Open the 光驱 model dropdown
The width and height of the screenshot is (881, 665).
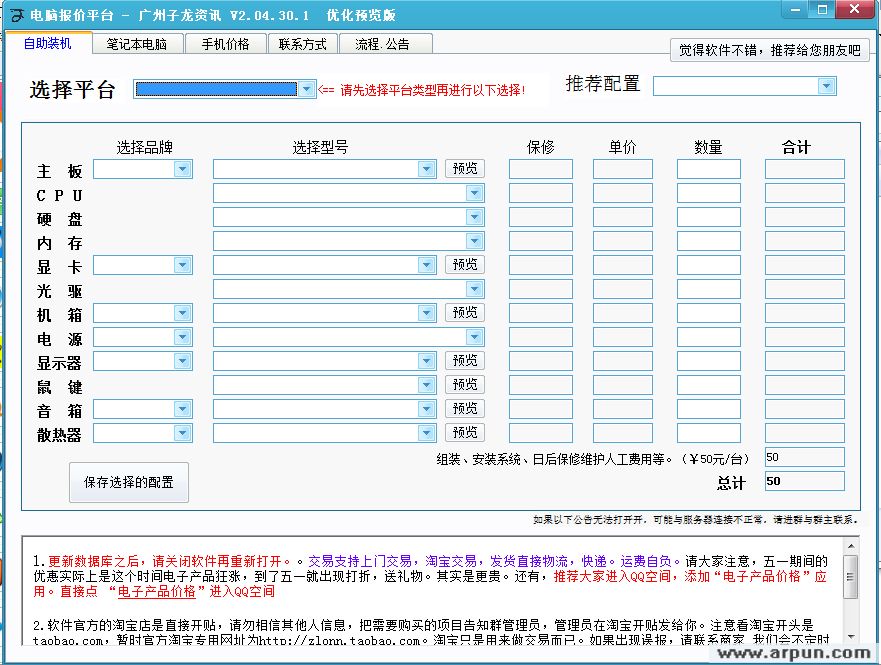(x=475, y=289)
